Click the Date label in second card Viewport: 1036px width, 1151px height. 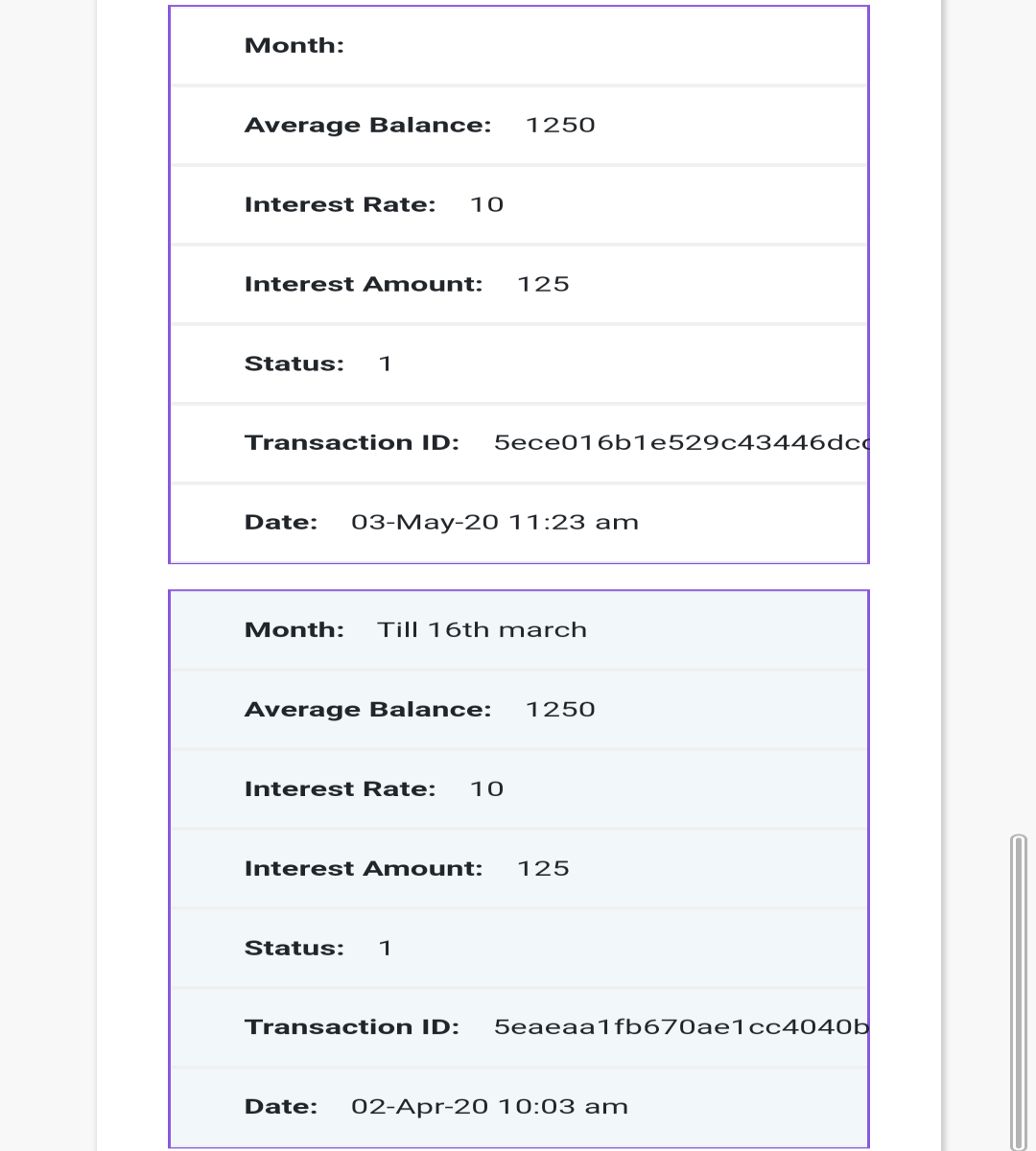point(281,1107)
